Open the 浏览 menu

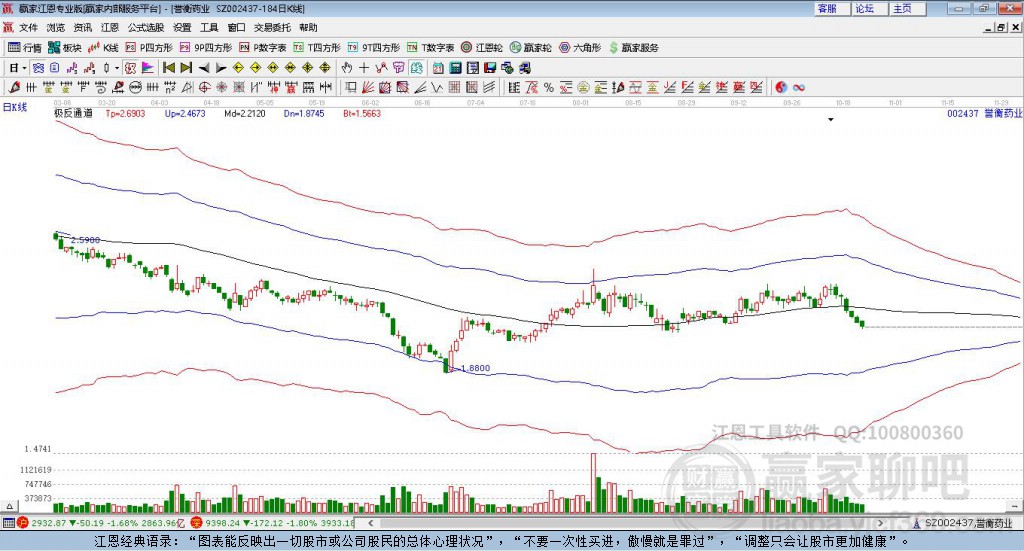56,27
